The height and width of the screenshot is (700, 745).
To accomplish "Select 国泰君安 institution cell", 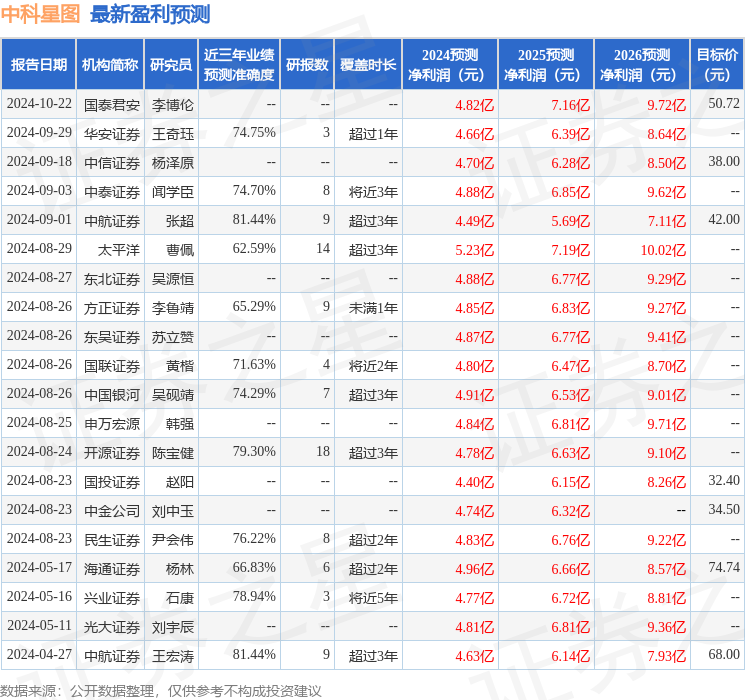I will (112, 105).
